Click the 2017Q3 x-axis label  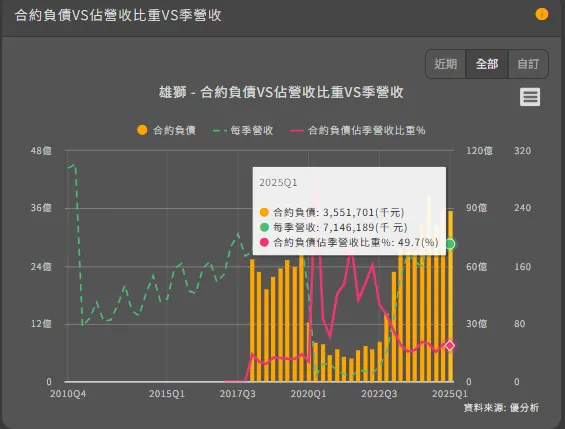(x=237, y=394)
